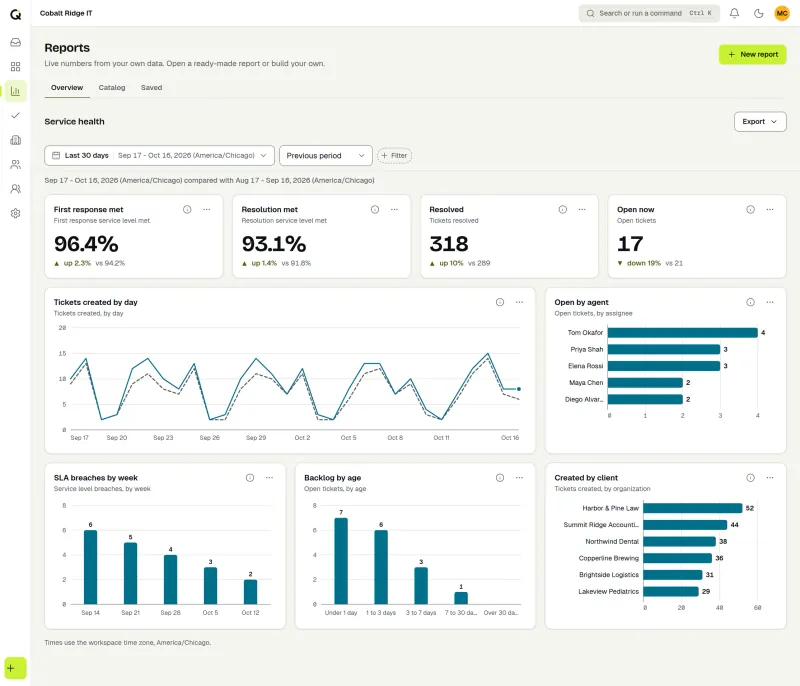Click the last data point on tickets line chart
The height and width of the screenshot is (686, 800).
[x=519, y=389]
